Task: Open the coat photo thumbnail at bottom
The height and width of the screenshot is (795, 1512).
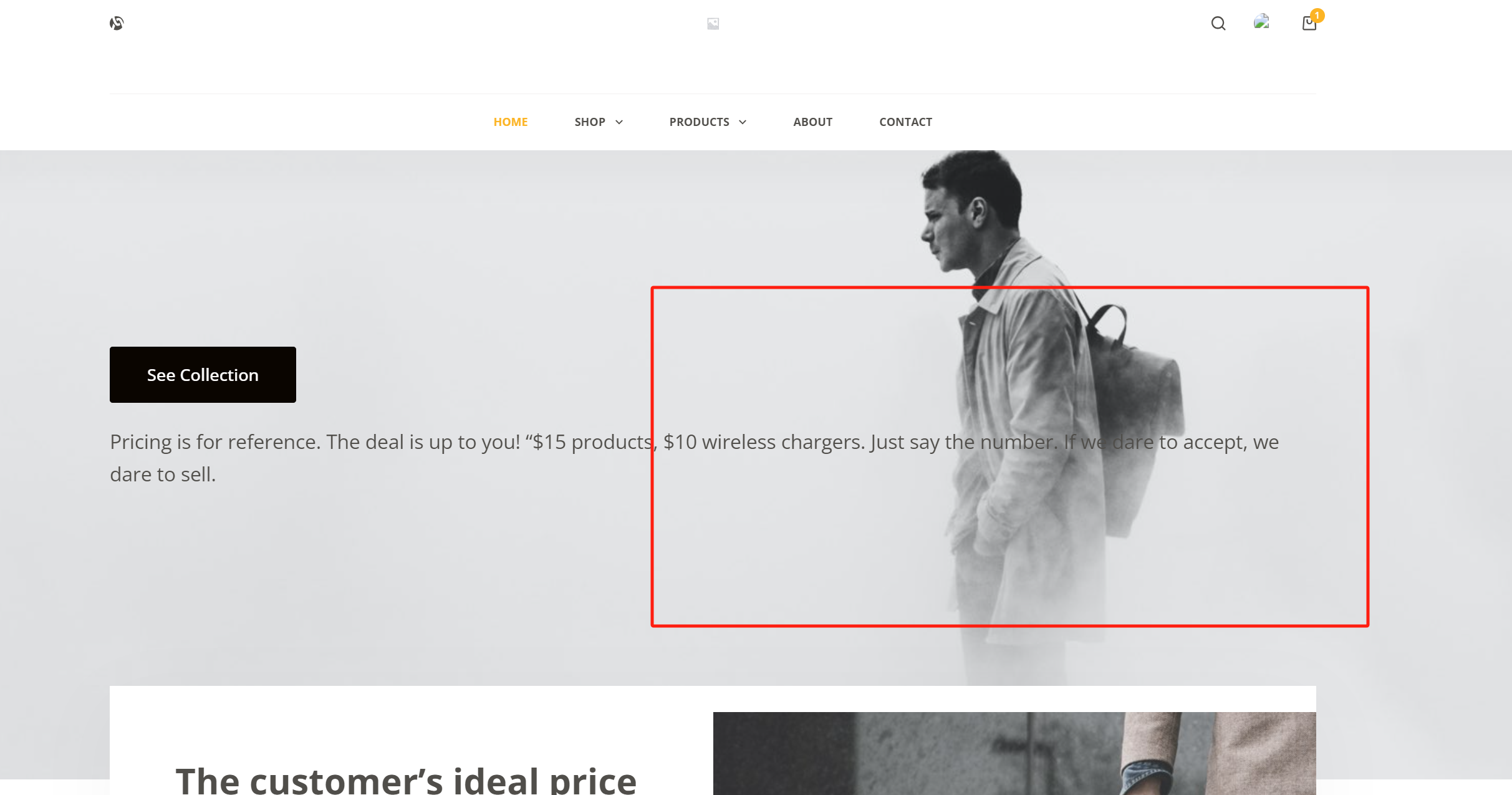Action: click(1014, 753)
